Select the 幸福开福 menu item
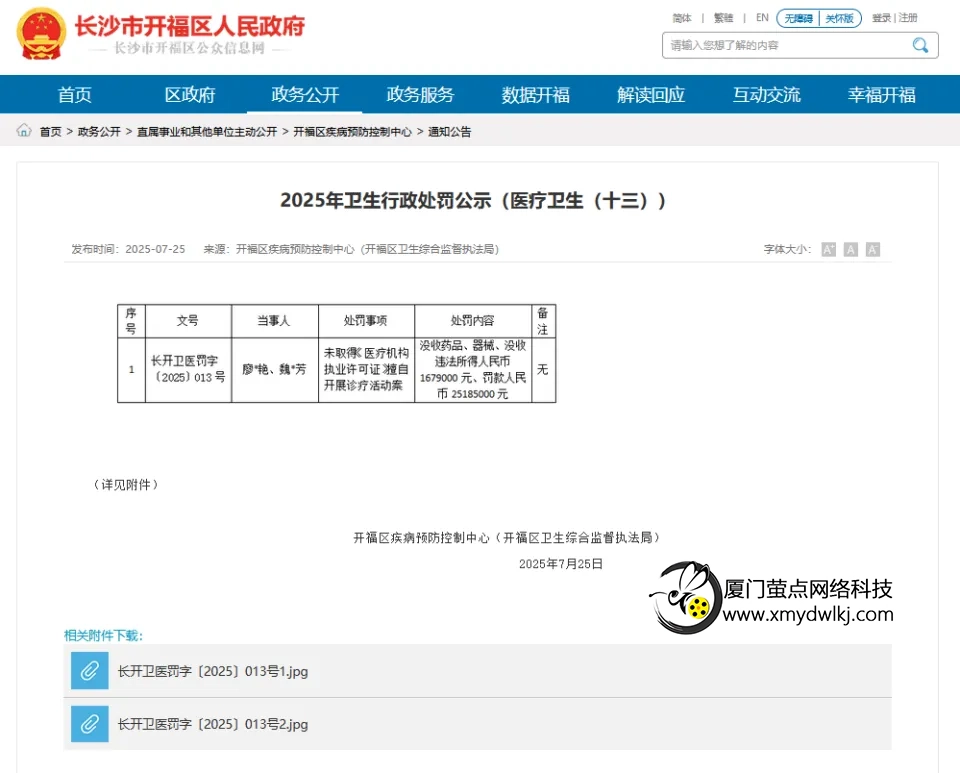 881,93
